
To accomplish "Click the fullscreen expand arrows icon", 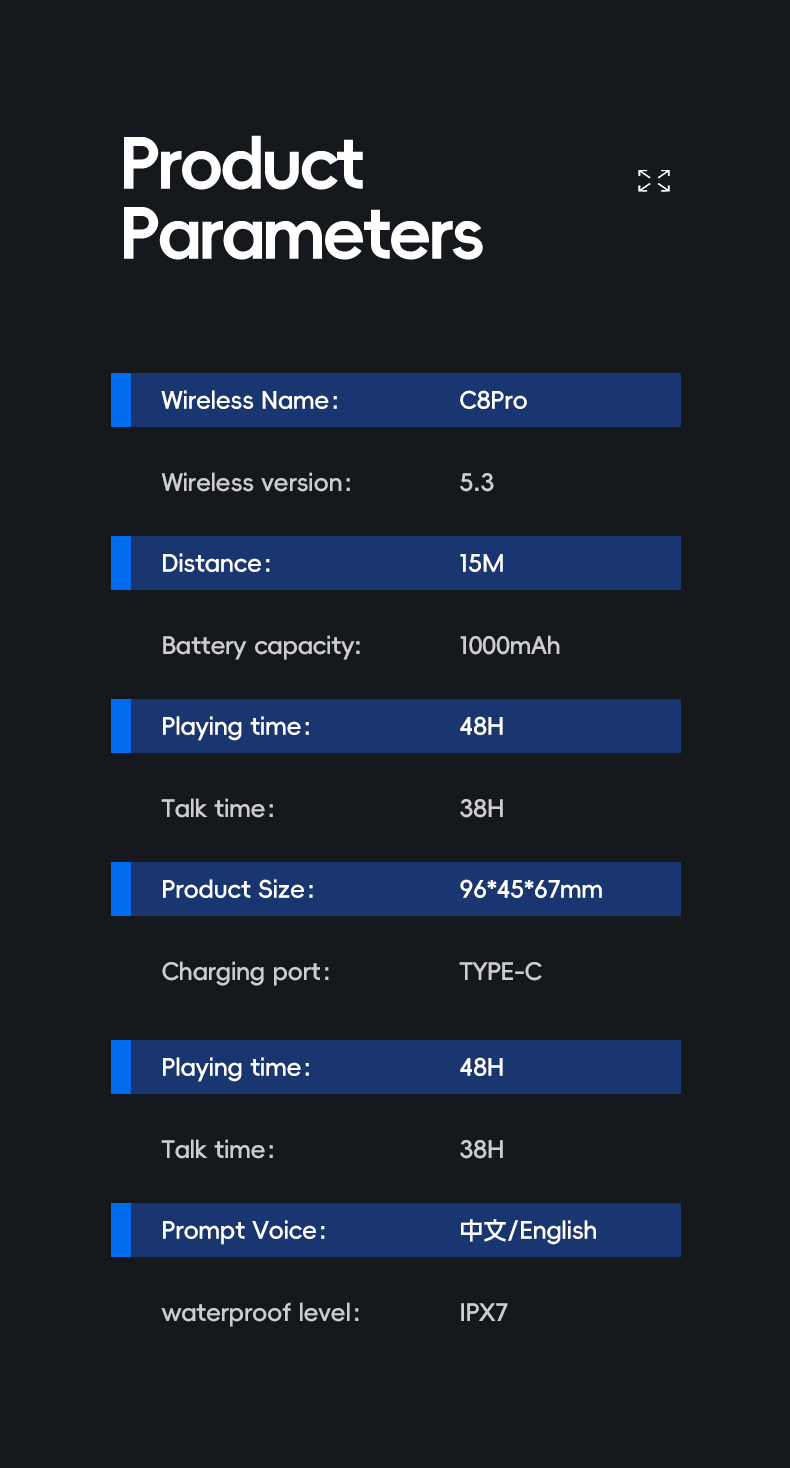I will pos(654,181).
